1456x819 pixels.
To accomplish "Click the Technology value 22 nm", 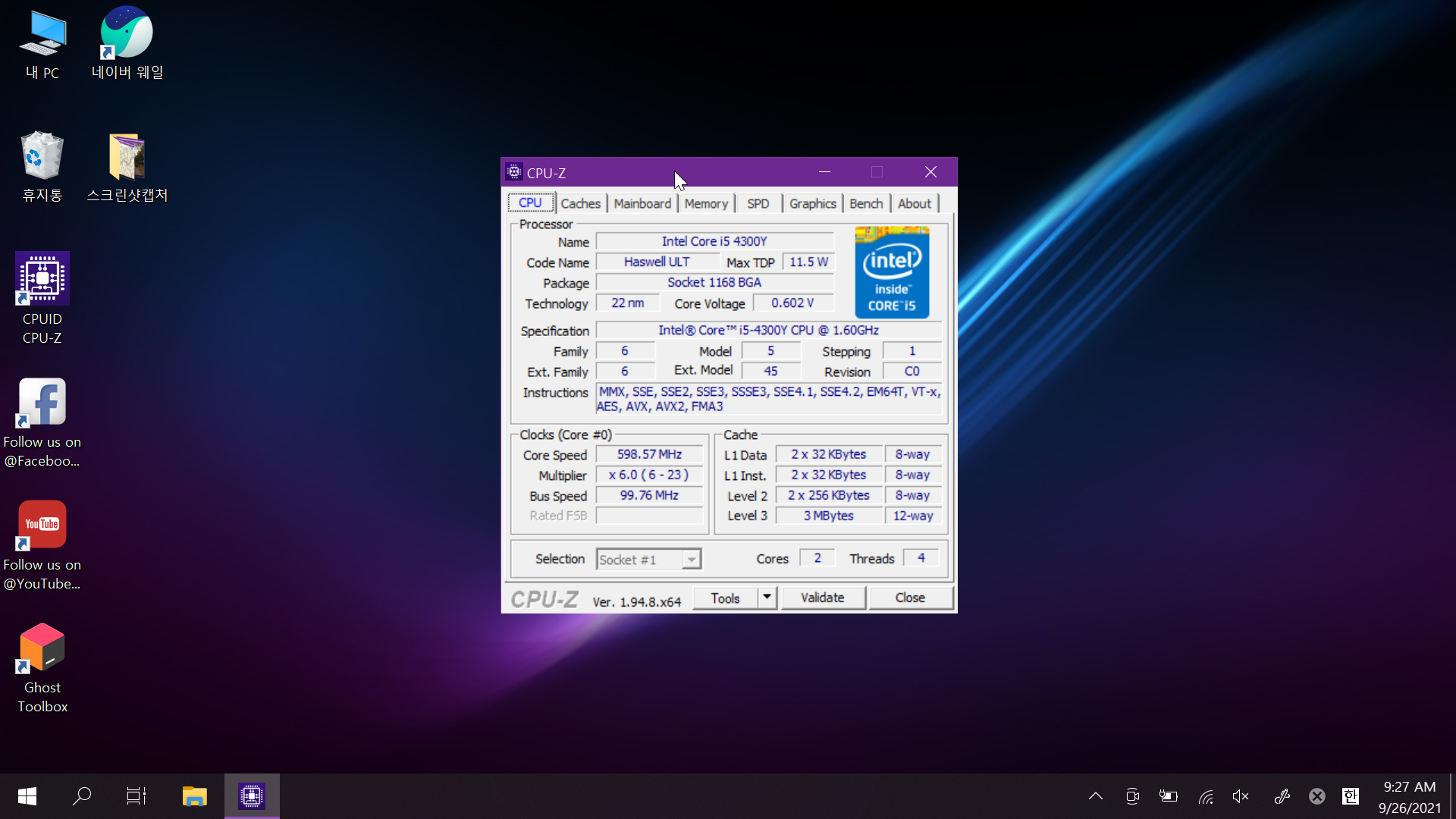I will point(627,303).
